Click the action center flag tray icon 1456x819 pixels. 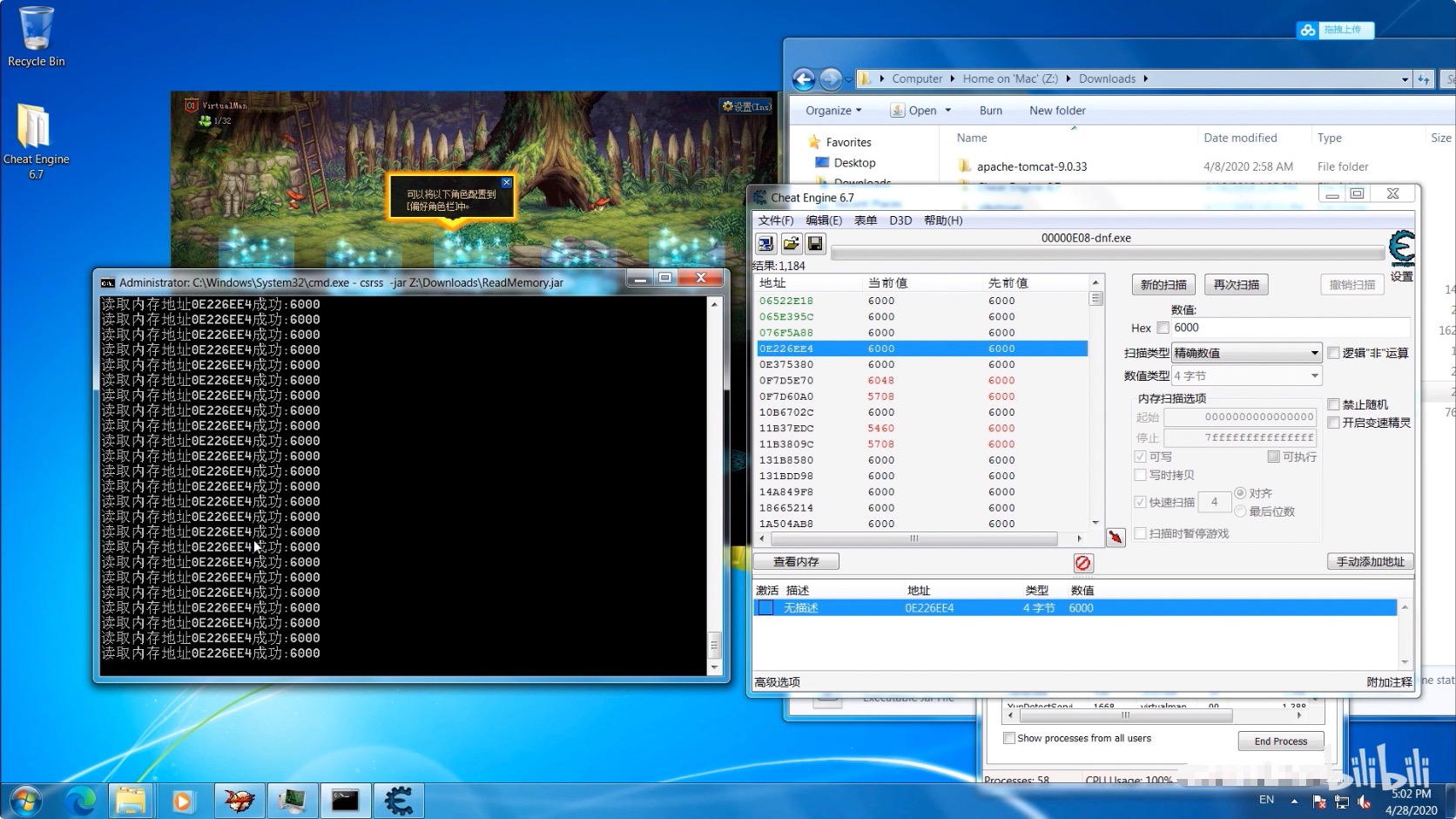point(1319,802)
